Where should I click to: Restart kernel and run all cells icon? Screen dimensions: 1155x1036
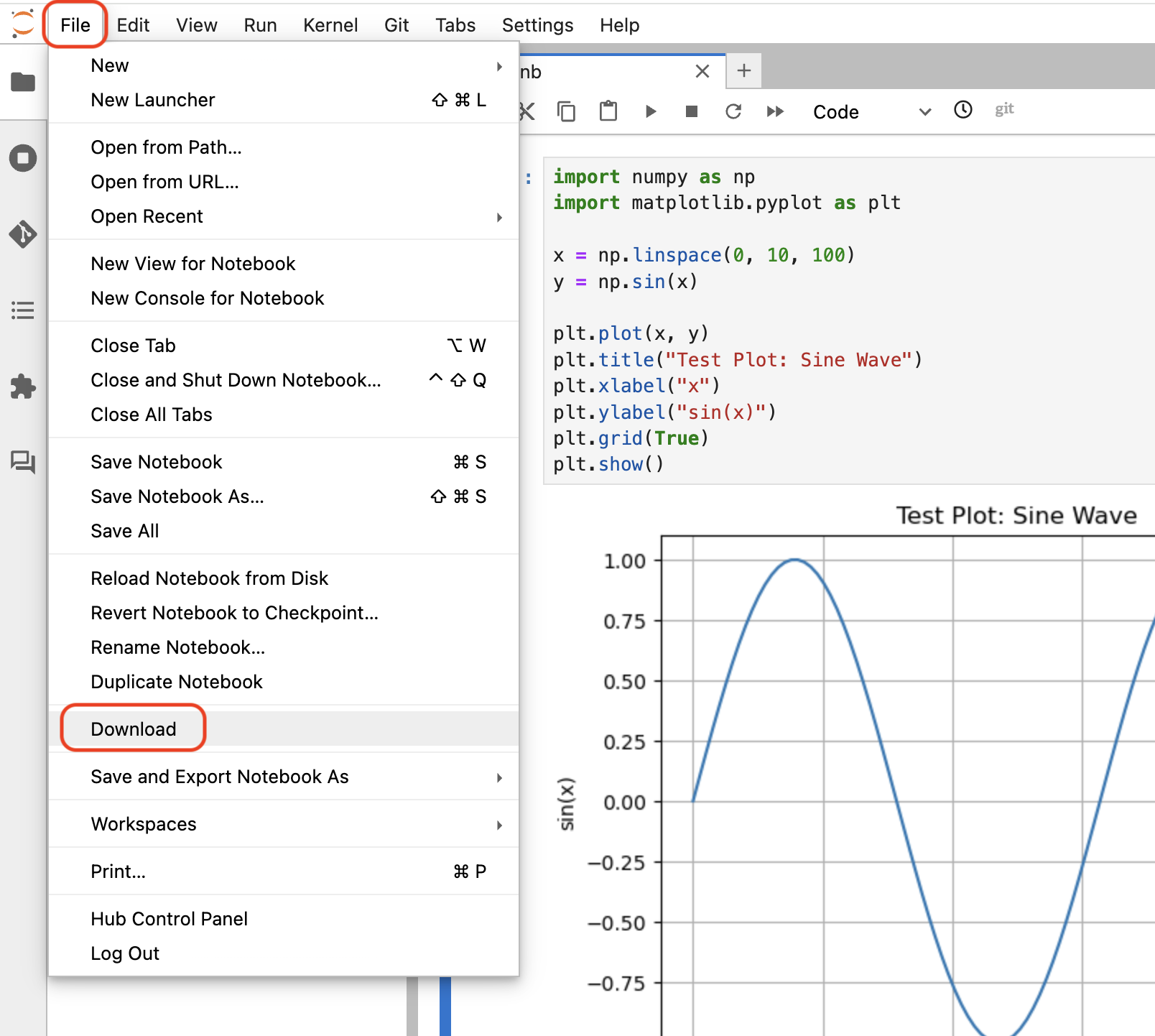click(775, 111)
